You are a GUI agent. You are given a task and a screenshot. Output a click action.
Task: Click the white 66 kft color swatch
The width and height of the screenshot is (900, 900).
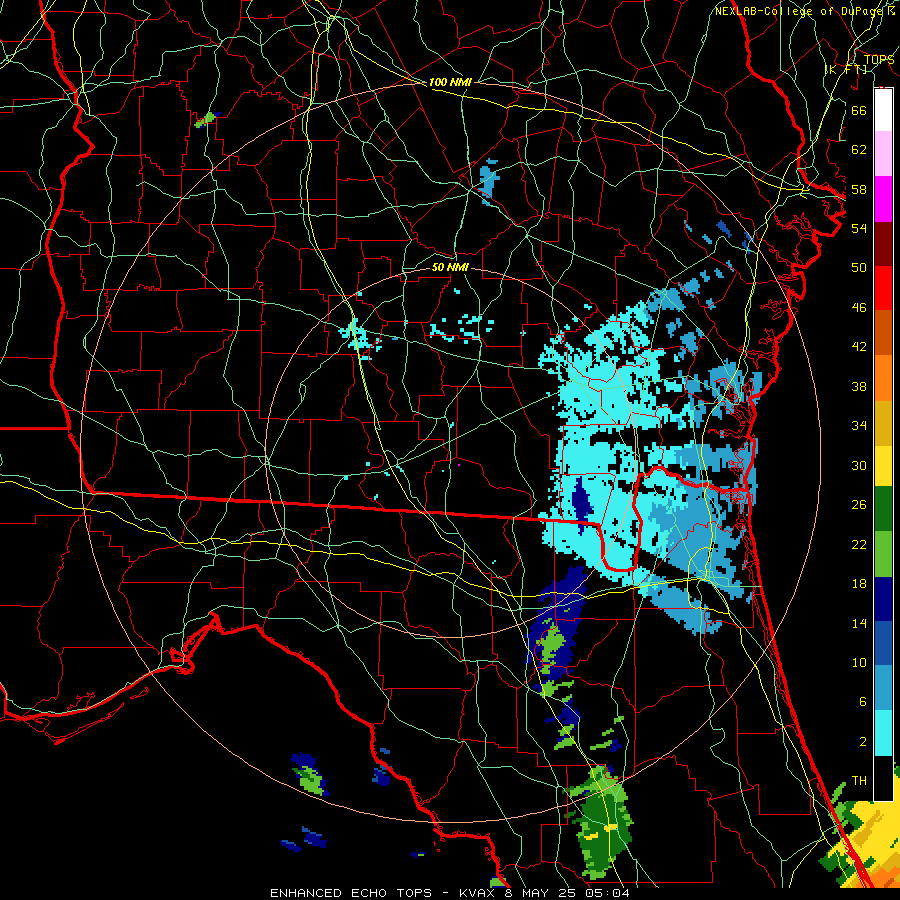click(x=883, y=110)
